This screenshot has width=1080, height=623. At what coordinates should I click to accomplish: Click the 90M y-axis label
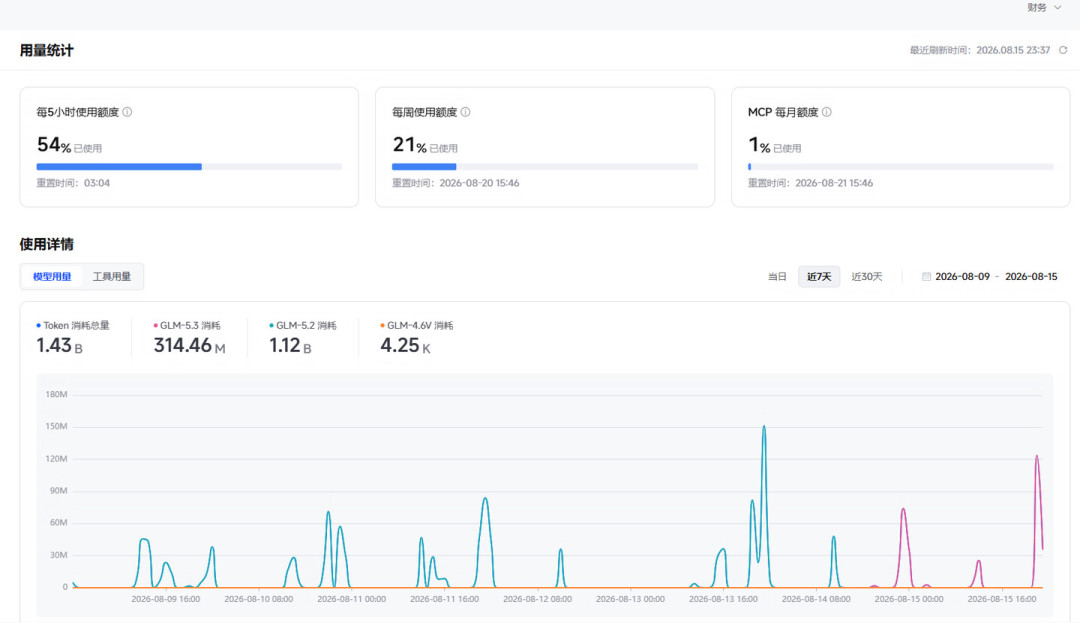(x=59, y=491)
